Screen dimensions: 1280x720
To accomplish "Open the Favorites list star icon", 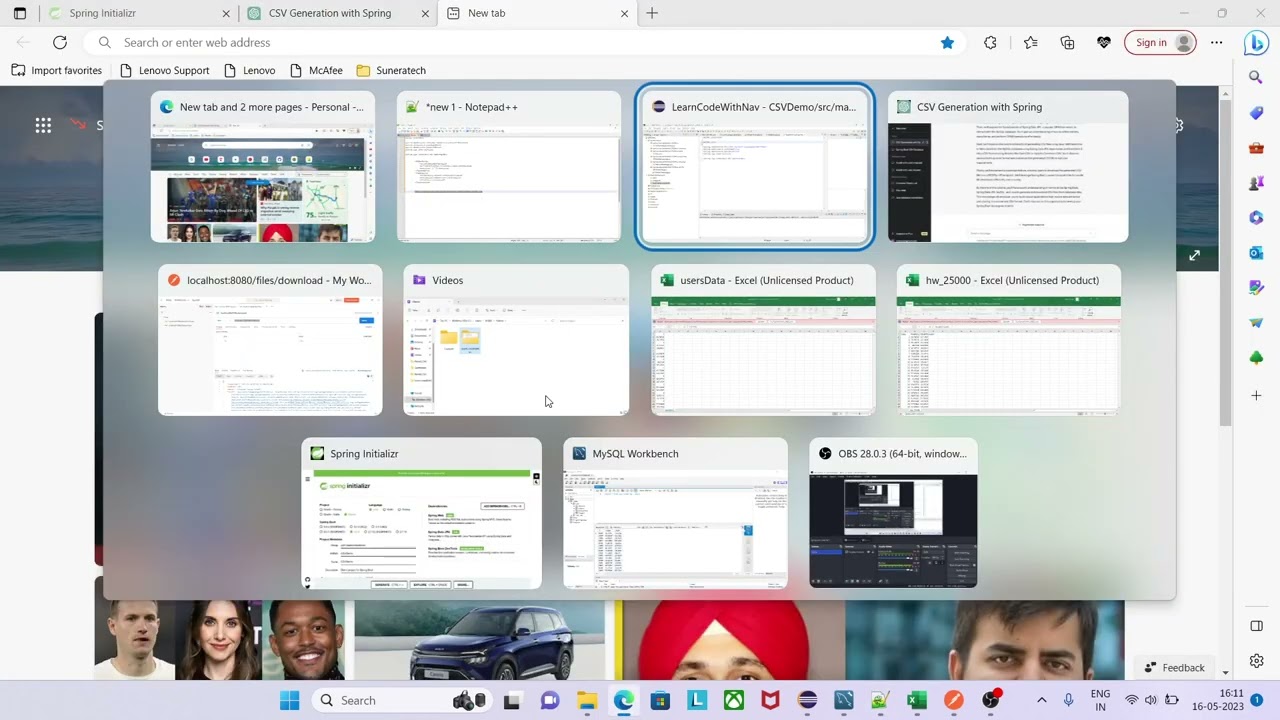I will click(x=1030, y=43).
